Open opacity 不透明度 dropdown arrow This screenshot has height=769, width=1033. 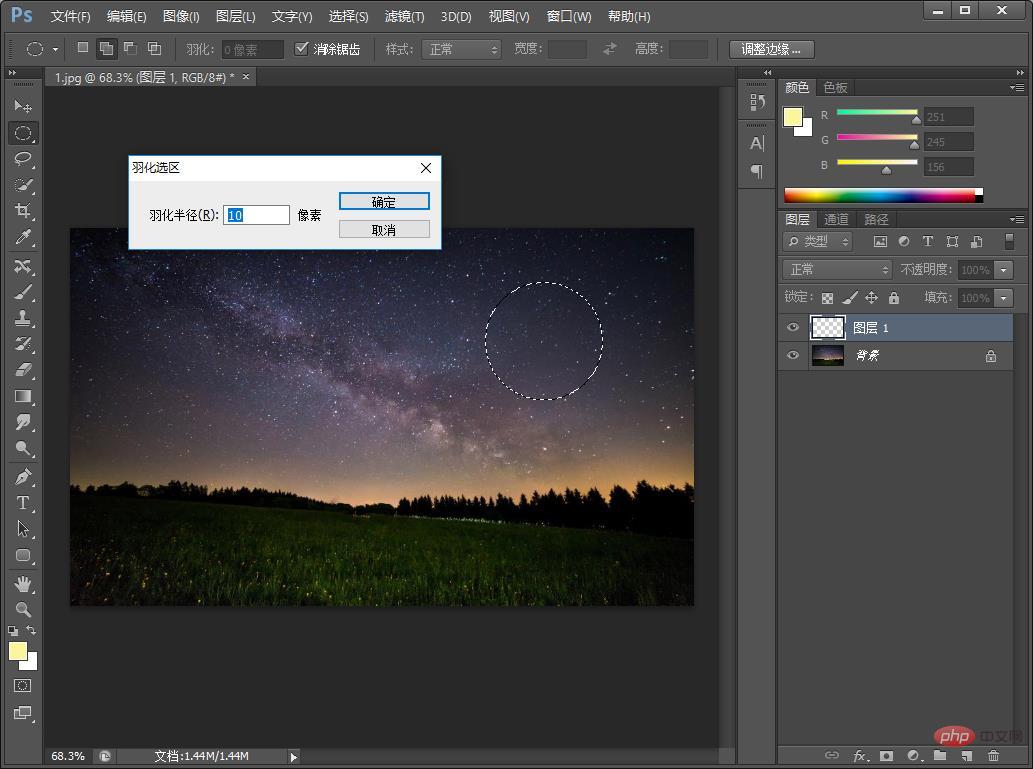click(x=1003, y=270)
